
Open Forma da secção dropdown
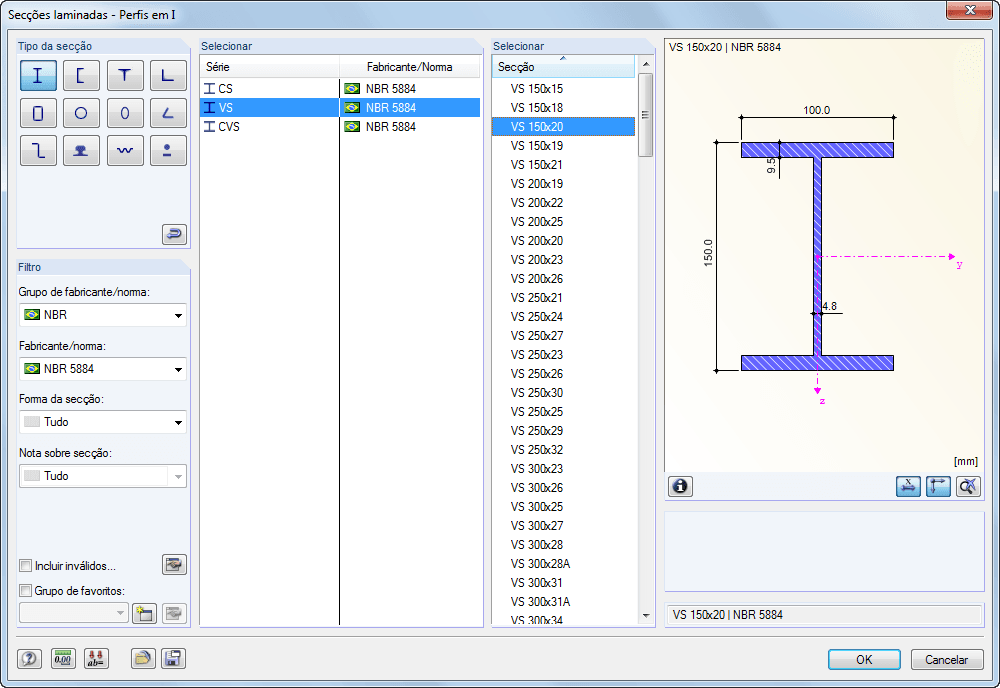103,422
